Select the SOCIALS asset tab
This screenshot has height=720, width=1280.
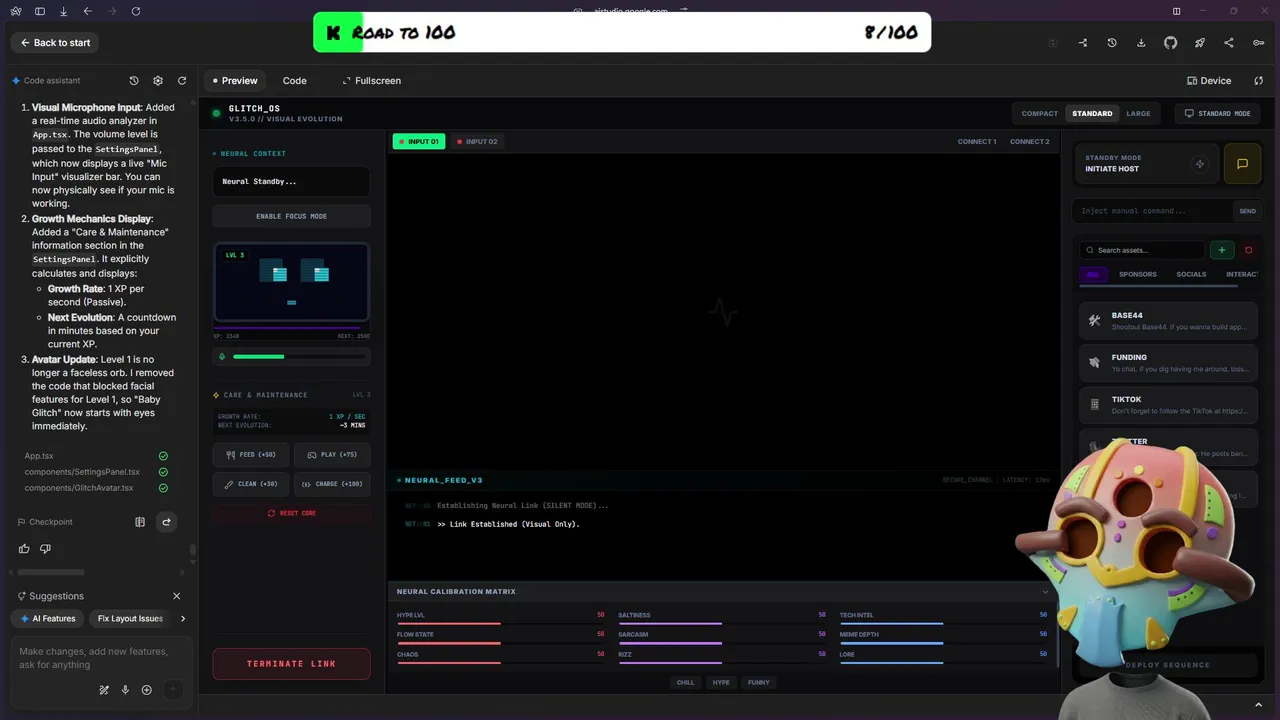(x=1191, y=274)
